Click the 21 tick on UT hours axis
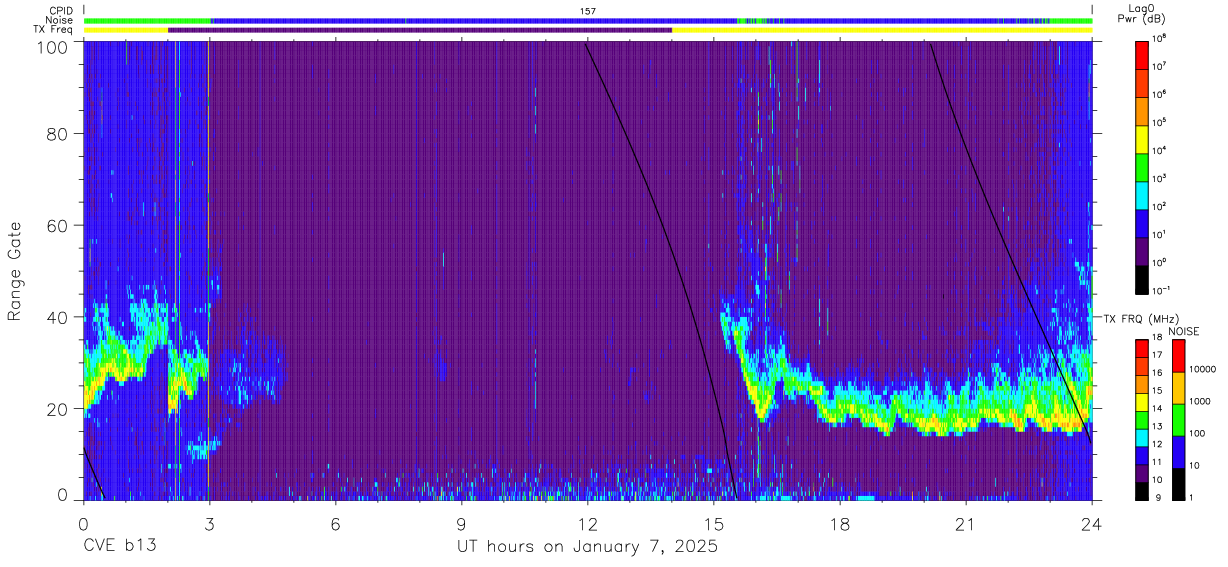This screenshot has width=1228, height=567. coord(965,524)
